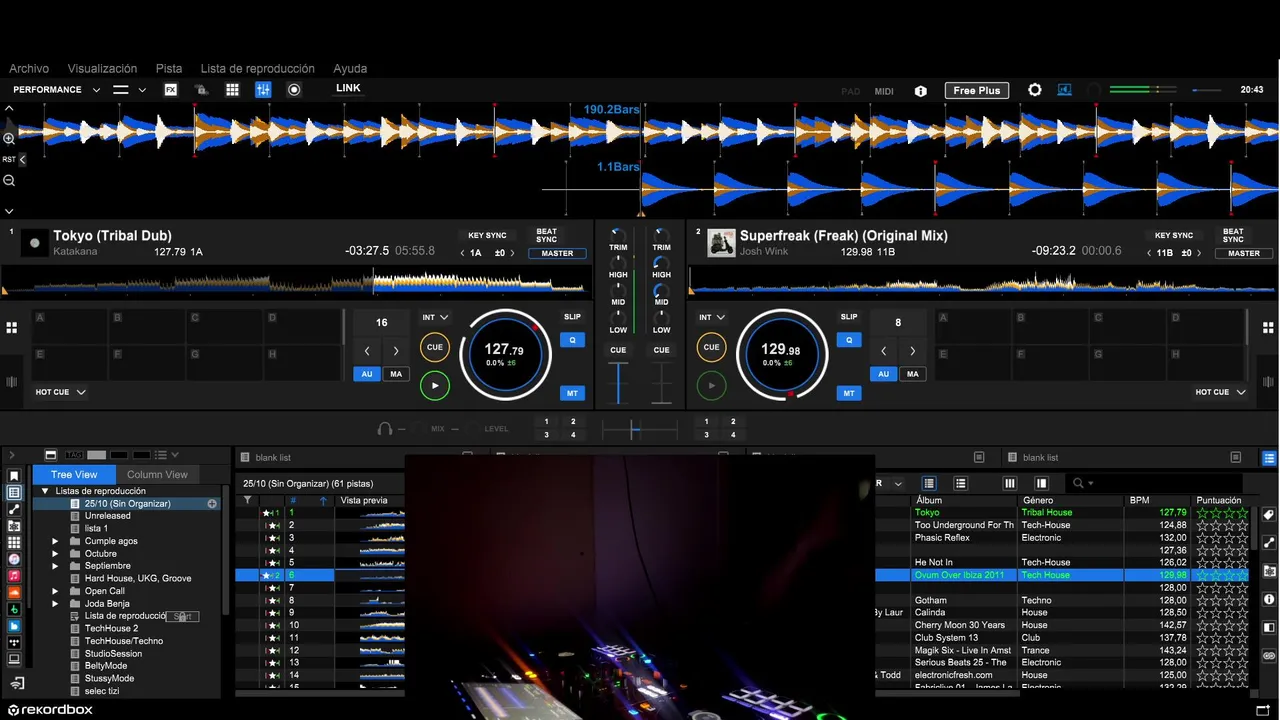Open Deck 1 HOT CUE mode dropdown

pos(60,392)
